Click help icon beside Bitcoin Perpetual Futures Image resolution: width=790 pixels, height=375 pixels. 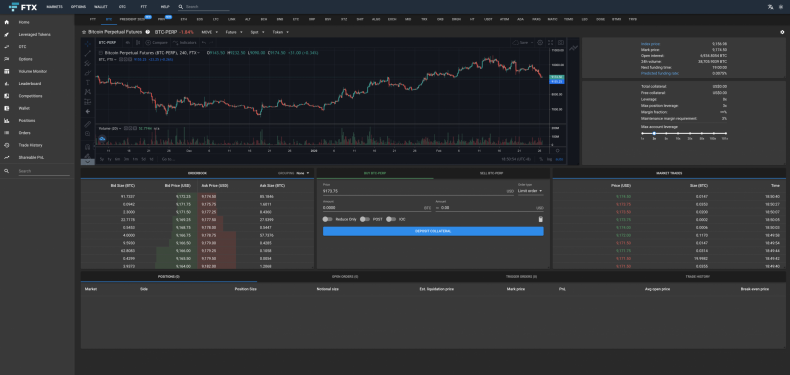coord(148,32)
